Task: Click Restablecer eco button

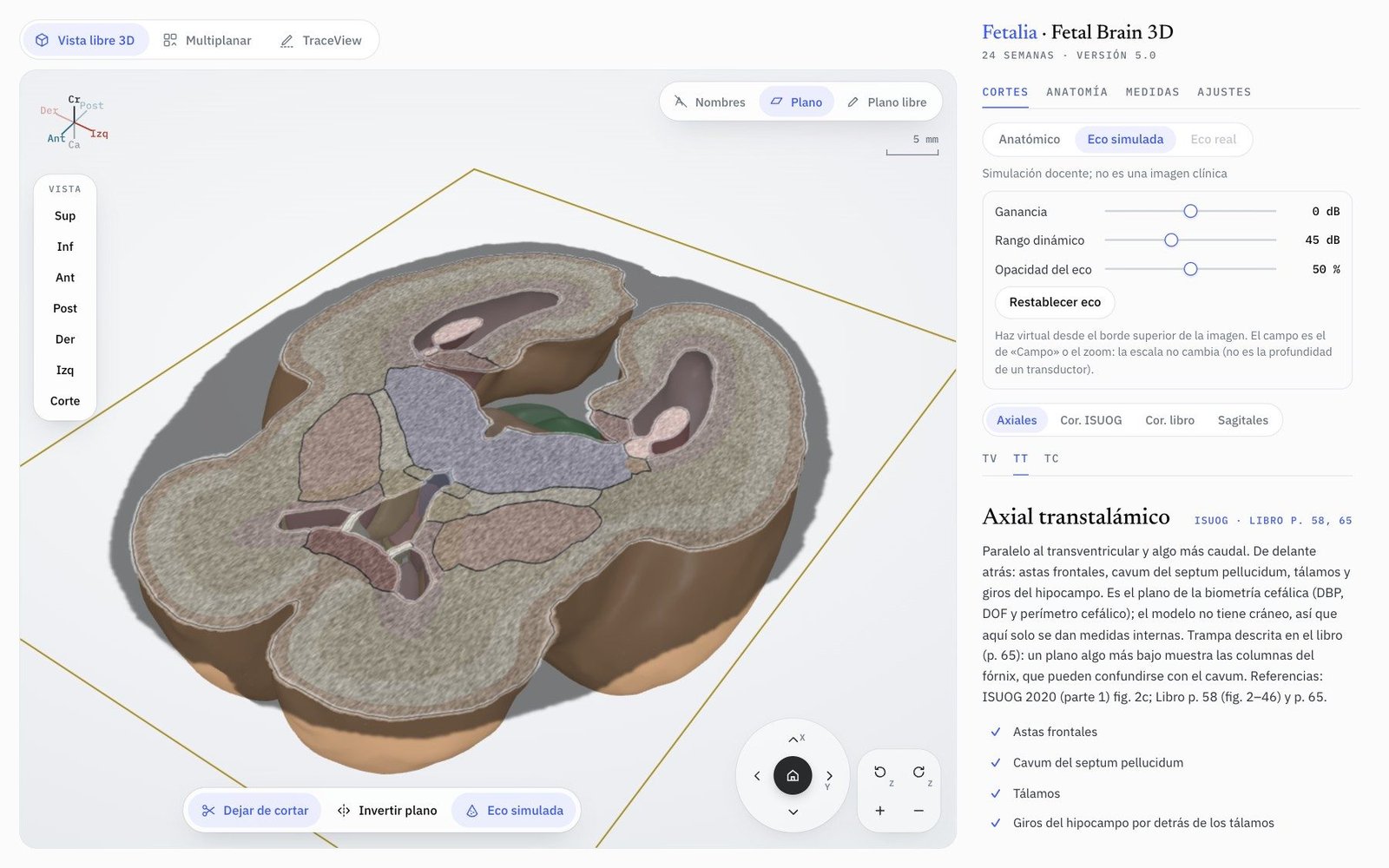Action: pos(1055,302)
